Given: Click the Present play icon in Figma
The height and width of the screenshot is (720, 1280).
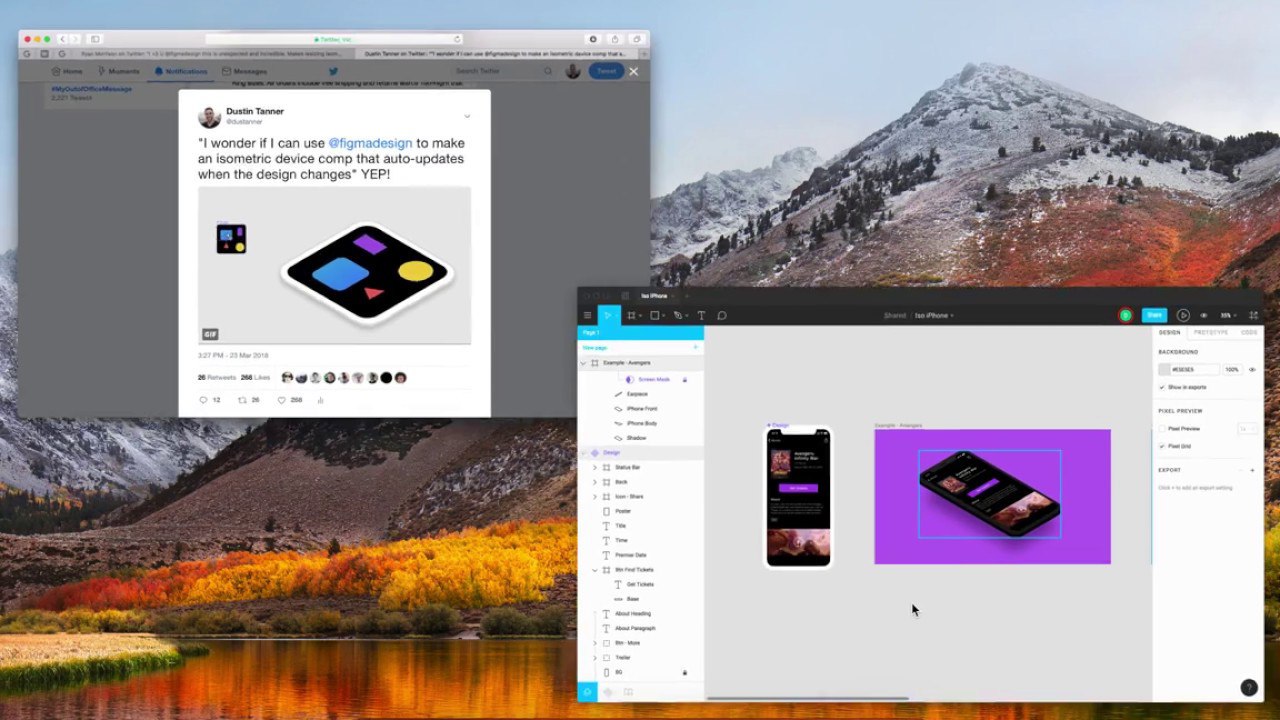Looking at the screenshot, I should (1183, 315).
